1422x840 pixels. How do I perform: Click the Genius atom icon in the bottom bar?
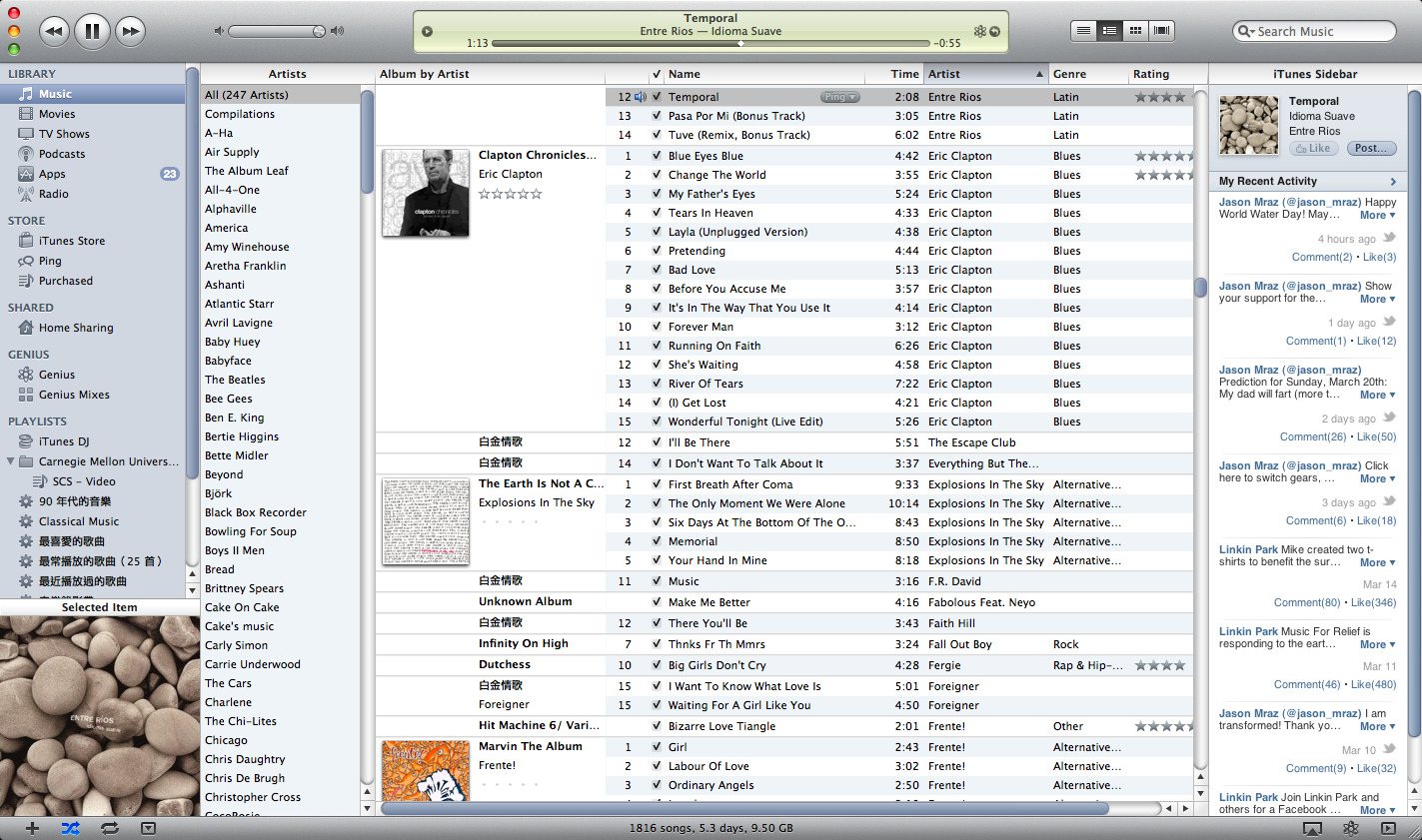coord(1351,828)
